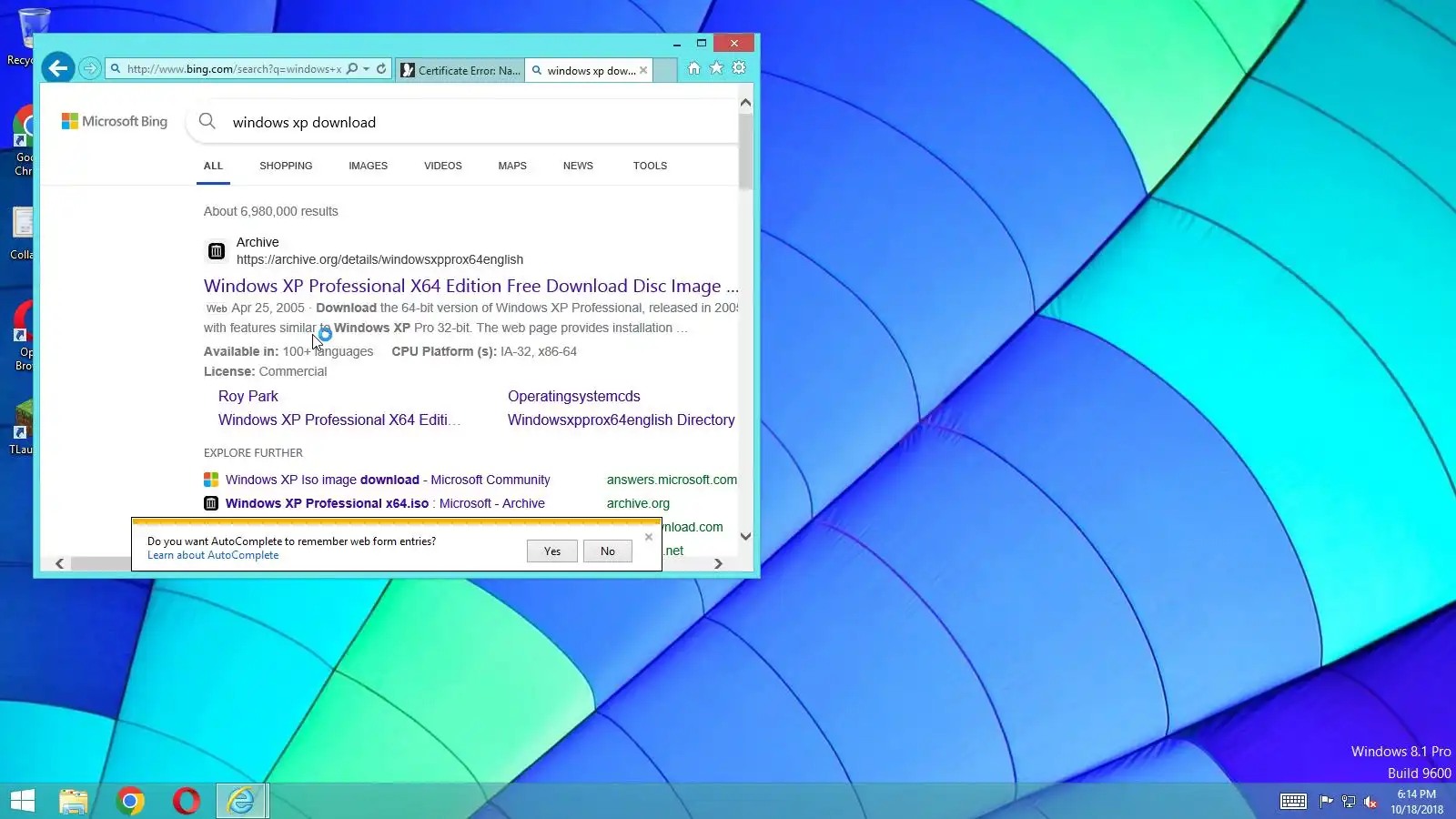The height and width of the screenshot is (819, 1456).
Task: Open the 'Windows XP Professional X64 Editi...' sublink
Action: pyautogui.click(x=339, y=420)
